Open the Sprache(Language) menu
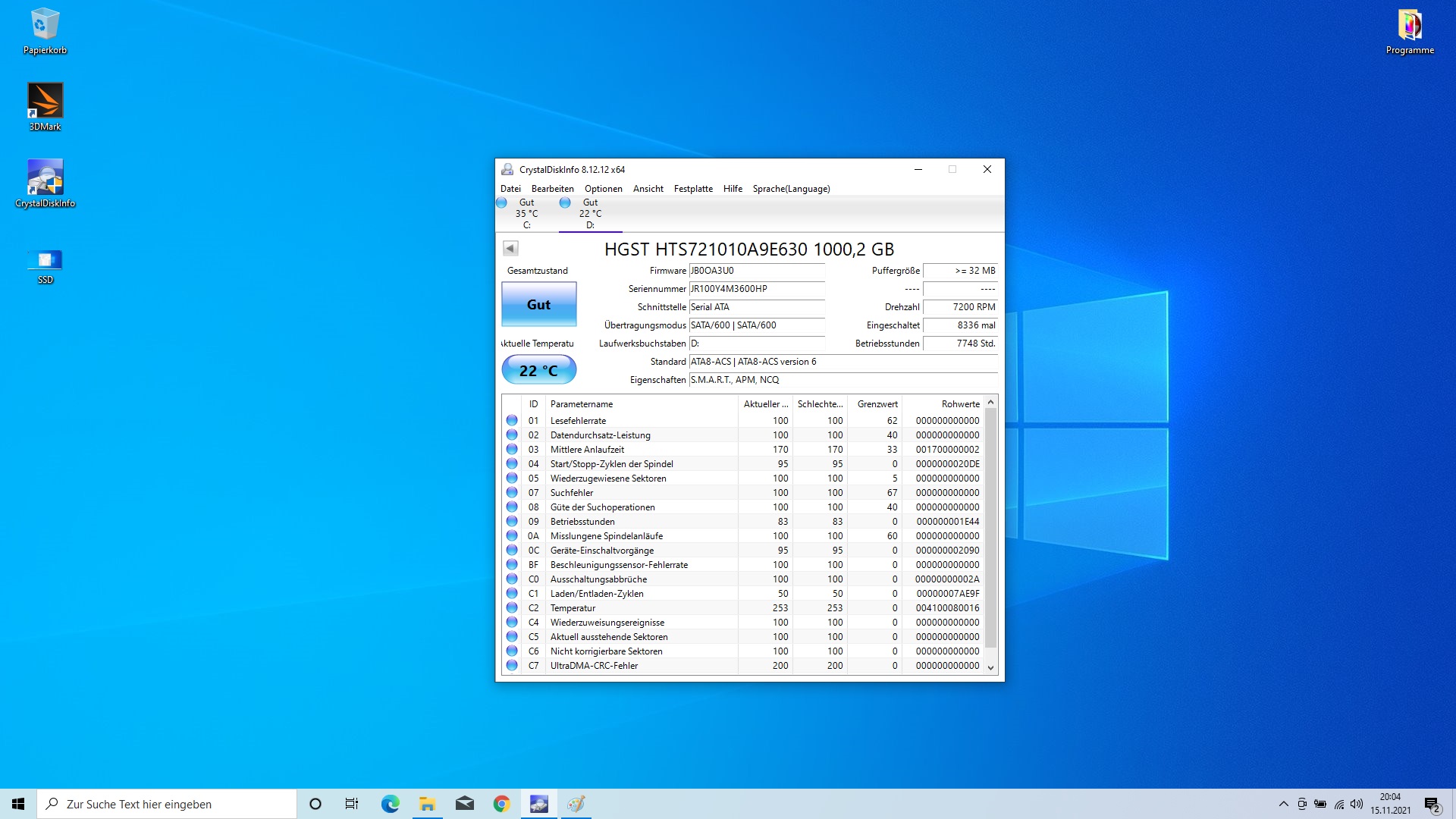The width and height of the screenshot is (1456, 819). (791, 189)
